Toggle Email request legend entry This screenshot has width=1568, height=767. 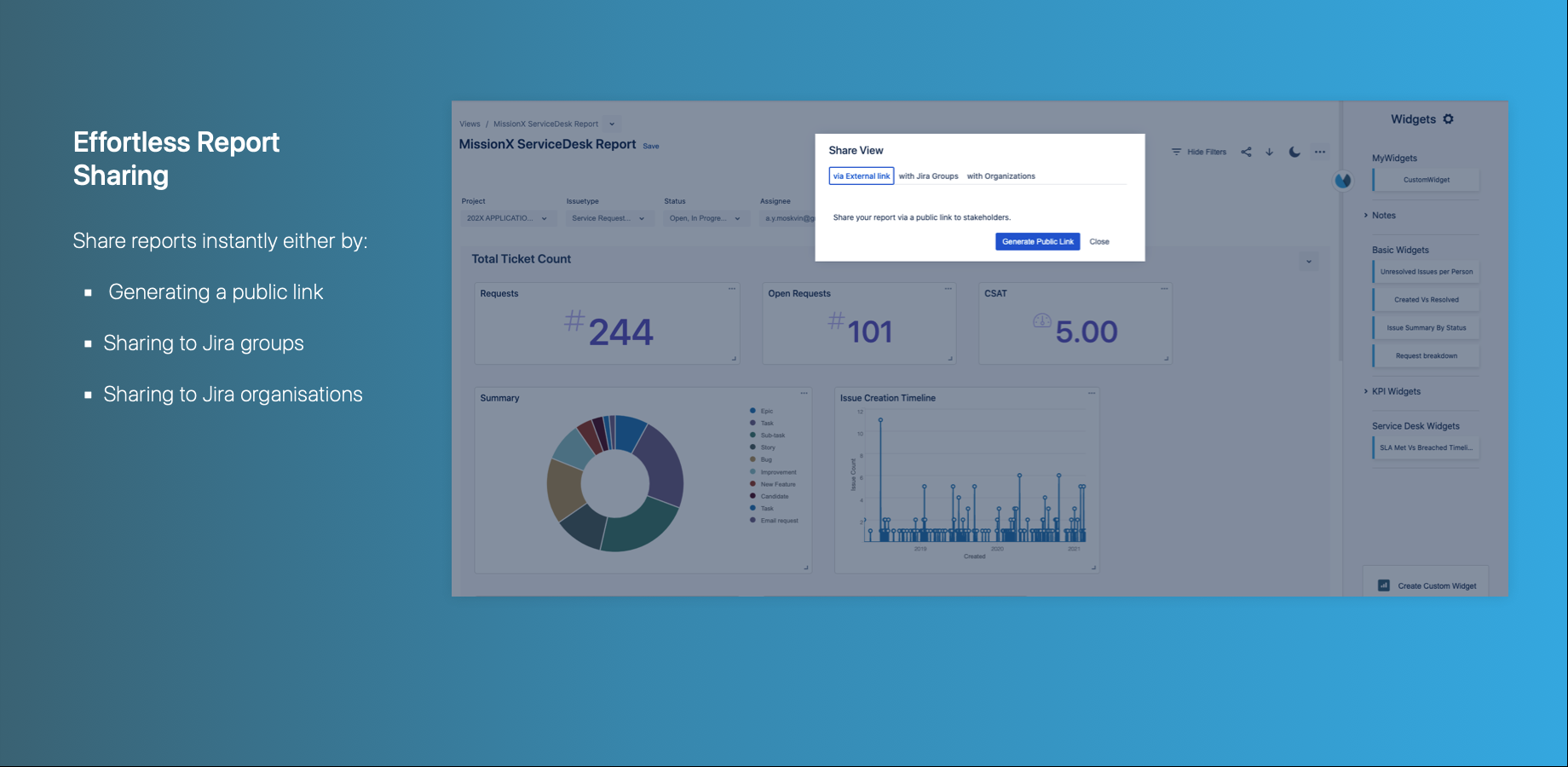(774, 521)
